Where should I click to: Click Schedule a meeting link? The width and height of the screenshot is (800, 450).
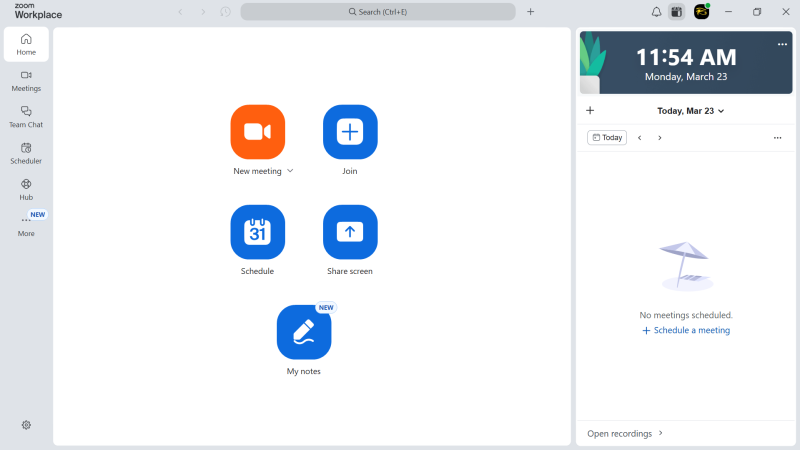point(686,330)
